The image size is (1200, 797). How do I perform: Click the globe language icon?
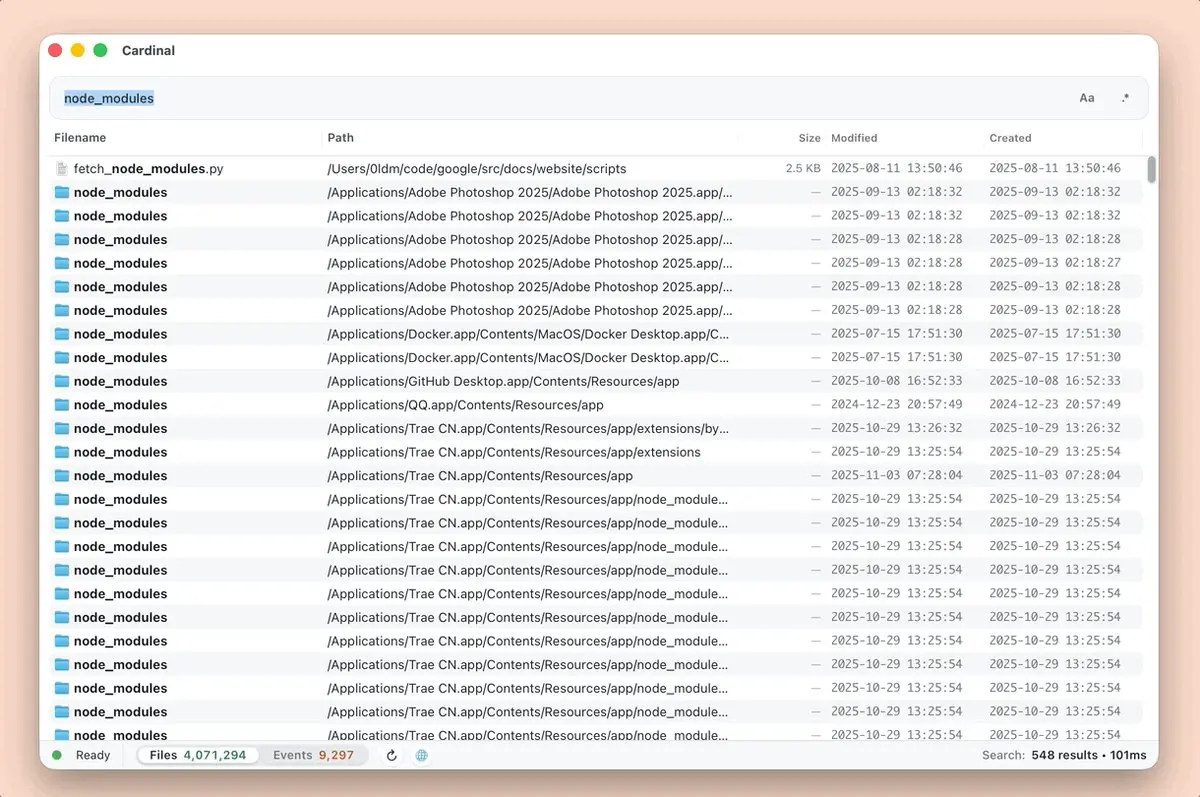pyautogui.click(x=422, y=756)
